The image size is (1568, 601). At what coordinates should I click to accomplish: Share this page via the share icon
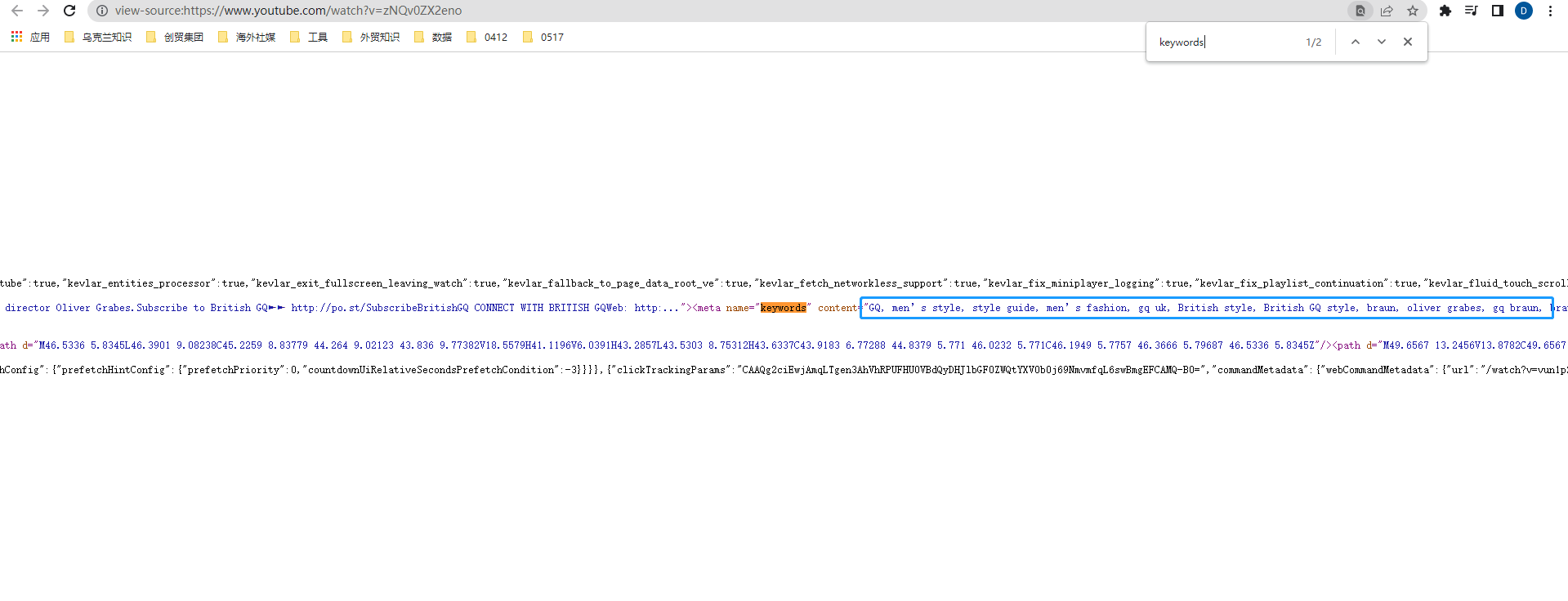(1387, 11)
